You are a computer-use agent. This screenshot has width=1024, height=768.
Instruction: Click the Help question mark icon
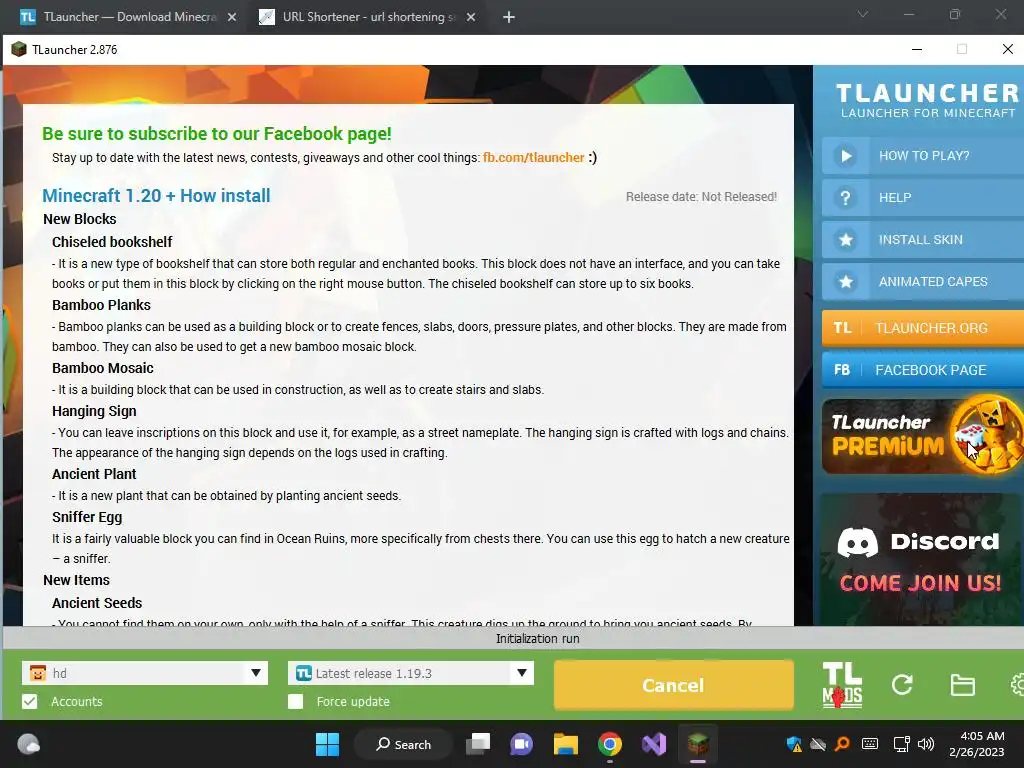coord(846,197)
